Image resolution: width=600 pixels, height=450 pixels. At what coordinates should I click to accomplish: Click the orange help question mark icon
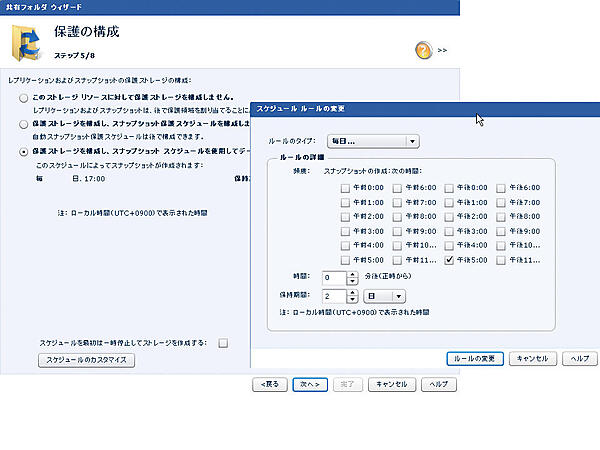[x=424, y=50]
